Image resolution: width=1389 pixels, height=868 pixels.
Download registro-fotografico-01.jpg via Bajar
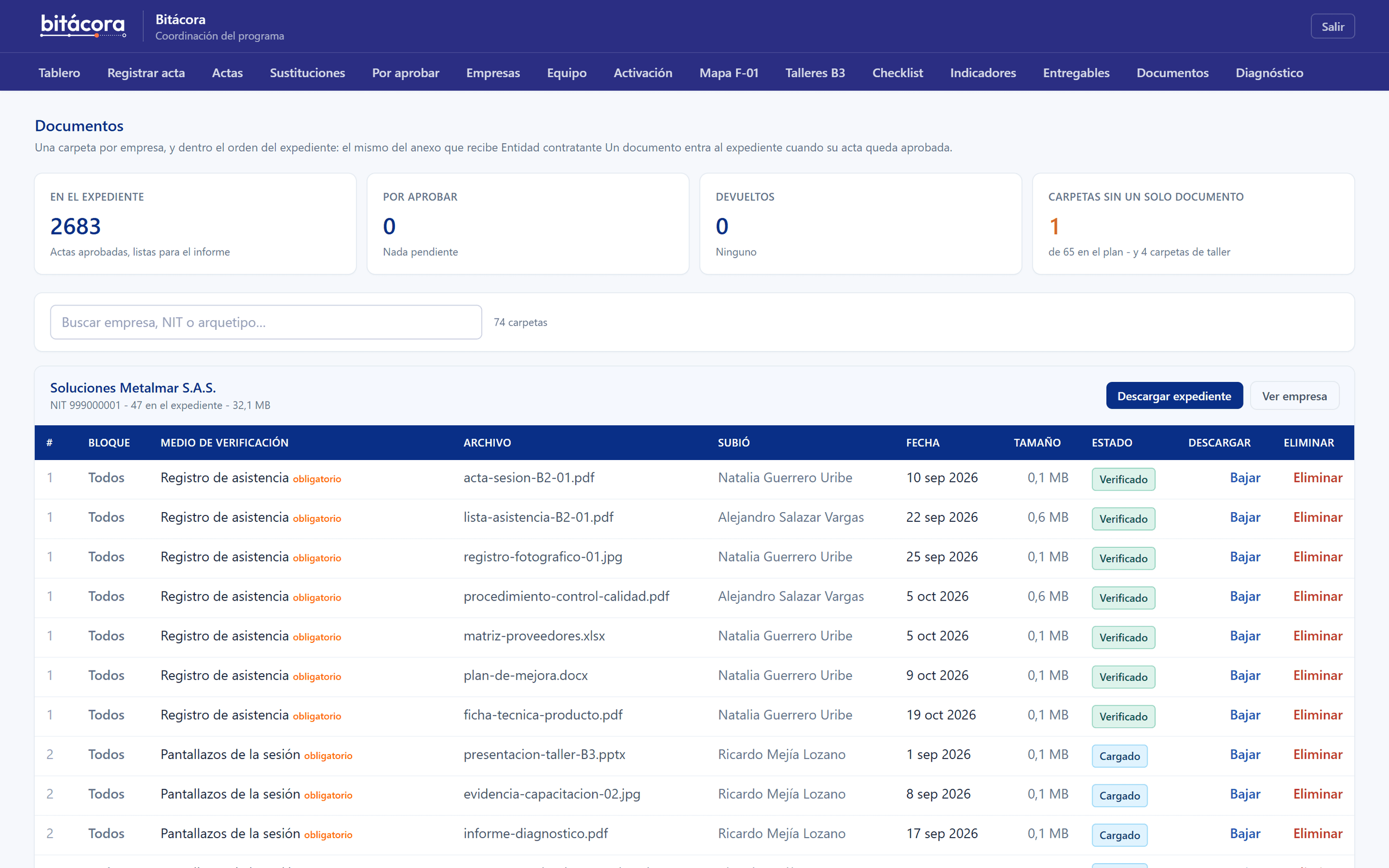click(1245, 557)
